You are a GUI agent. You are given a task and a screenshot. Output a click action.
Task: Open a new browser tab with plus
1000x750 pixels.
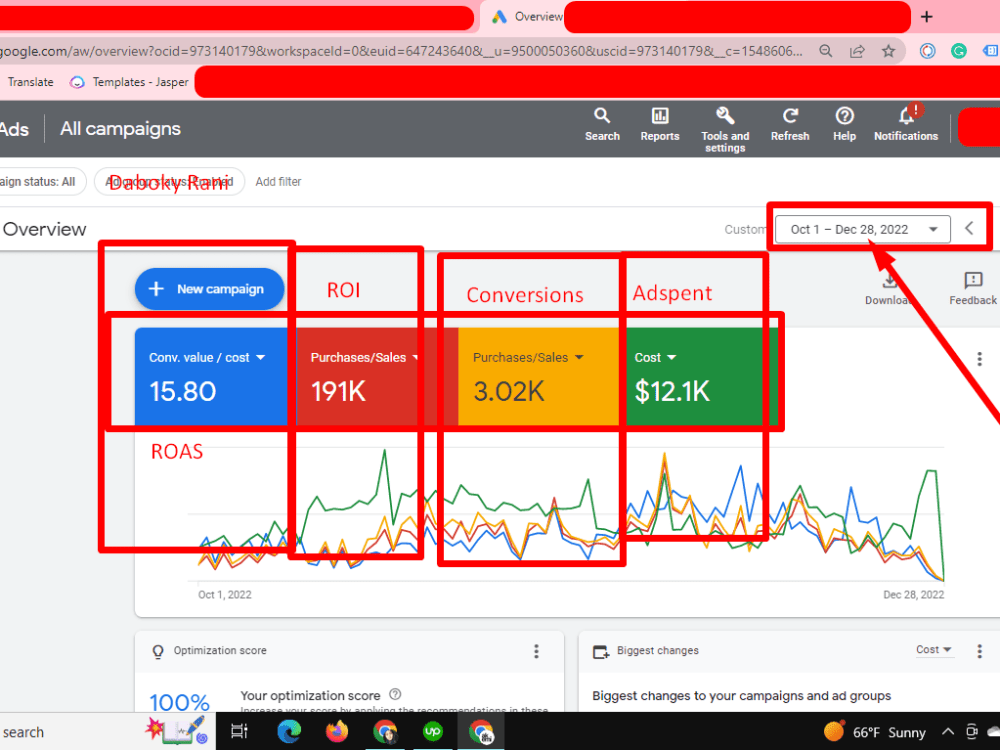(927, 17)
